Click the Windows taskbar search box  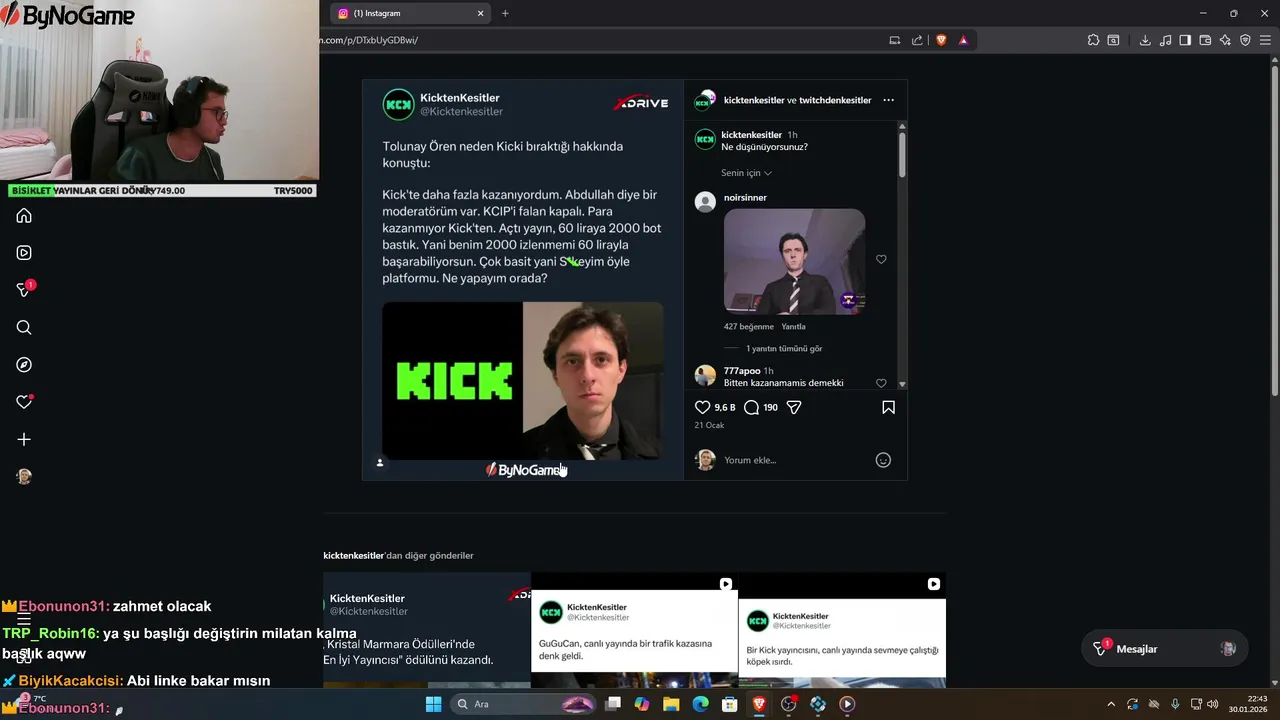[x=523, y=704]
